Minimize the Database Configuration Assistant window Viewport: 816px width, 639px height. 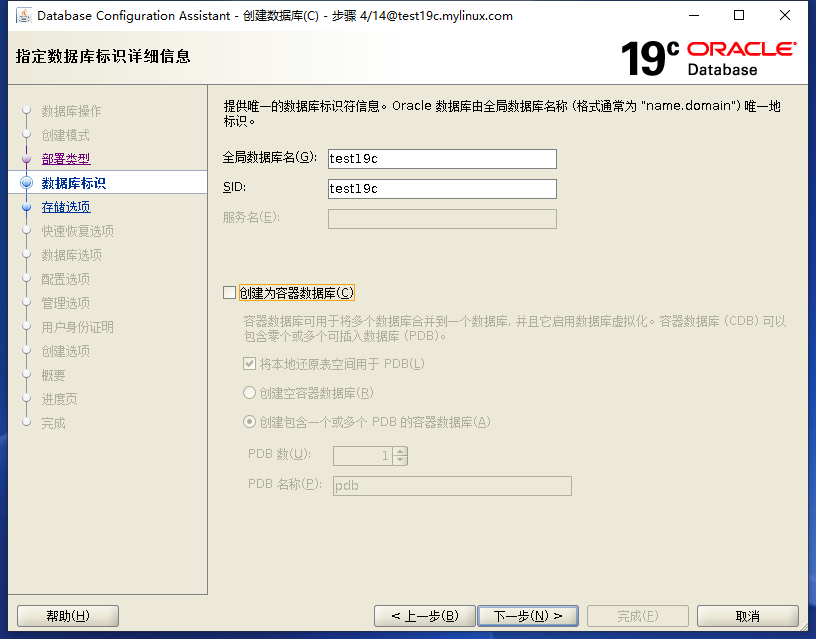tap(694, 16)
